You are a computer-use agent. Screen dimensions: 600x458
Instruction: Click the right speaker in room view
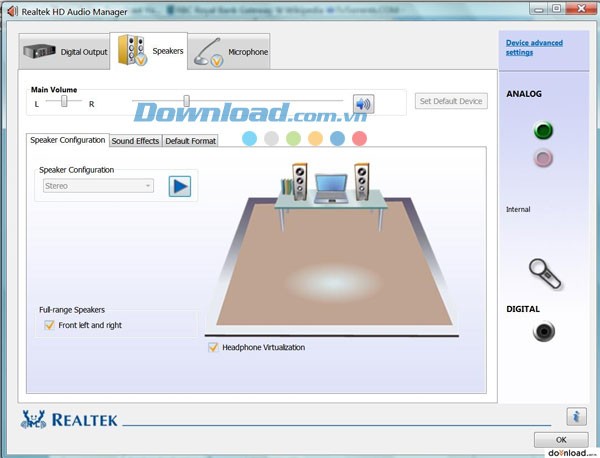[362, 182]
